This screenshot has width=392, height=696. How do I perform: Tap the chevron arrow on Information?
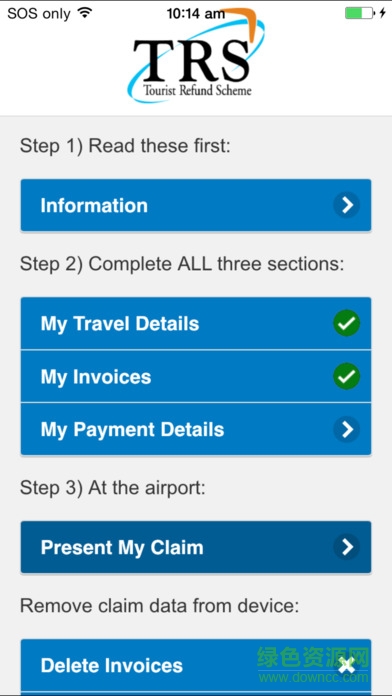pos(346,205)
